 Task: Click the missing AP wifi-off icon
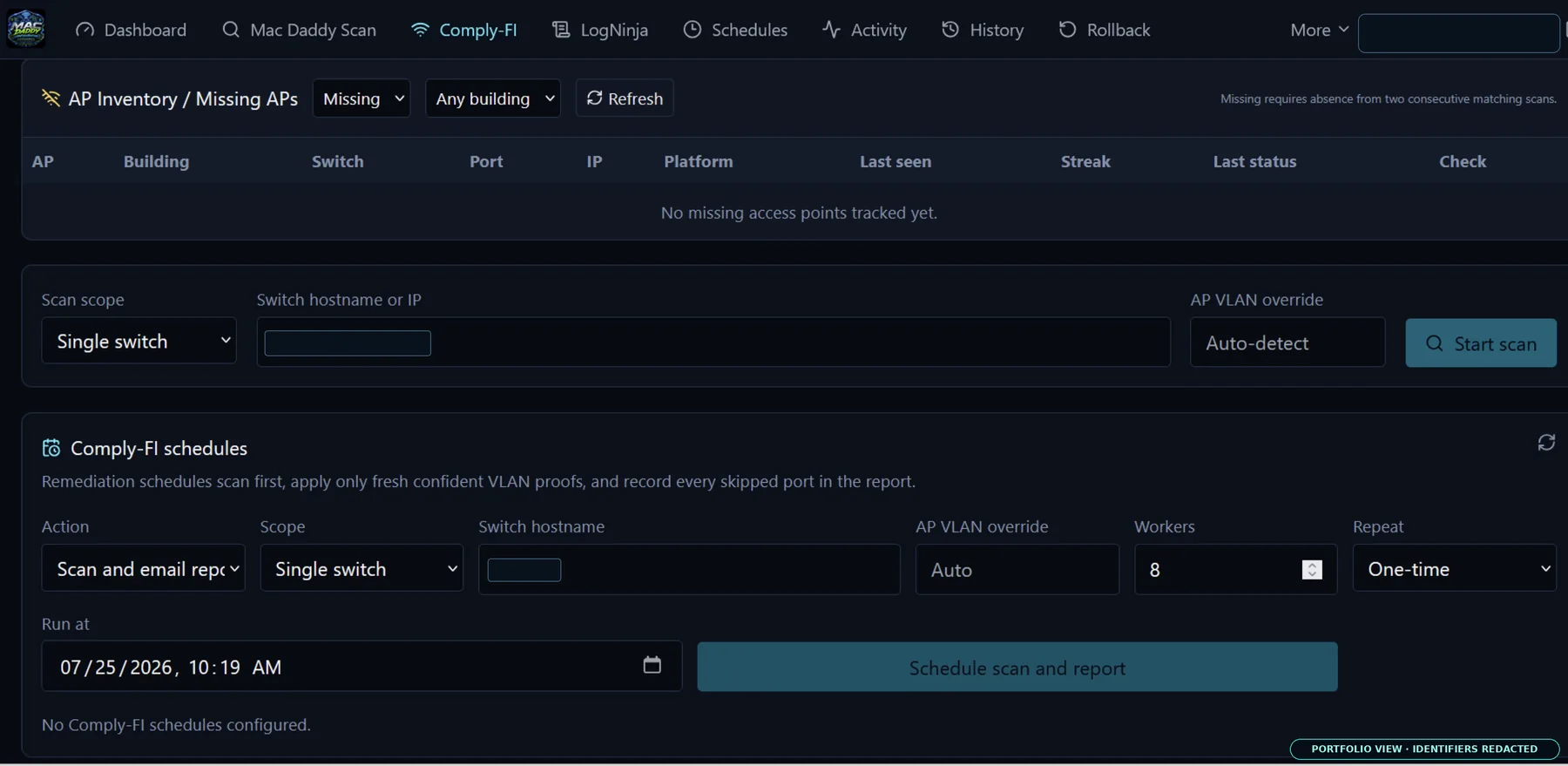click(x=51, y=98)
